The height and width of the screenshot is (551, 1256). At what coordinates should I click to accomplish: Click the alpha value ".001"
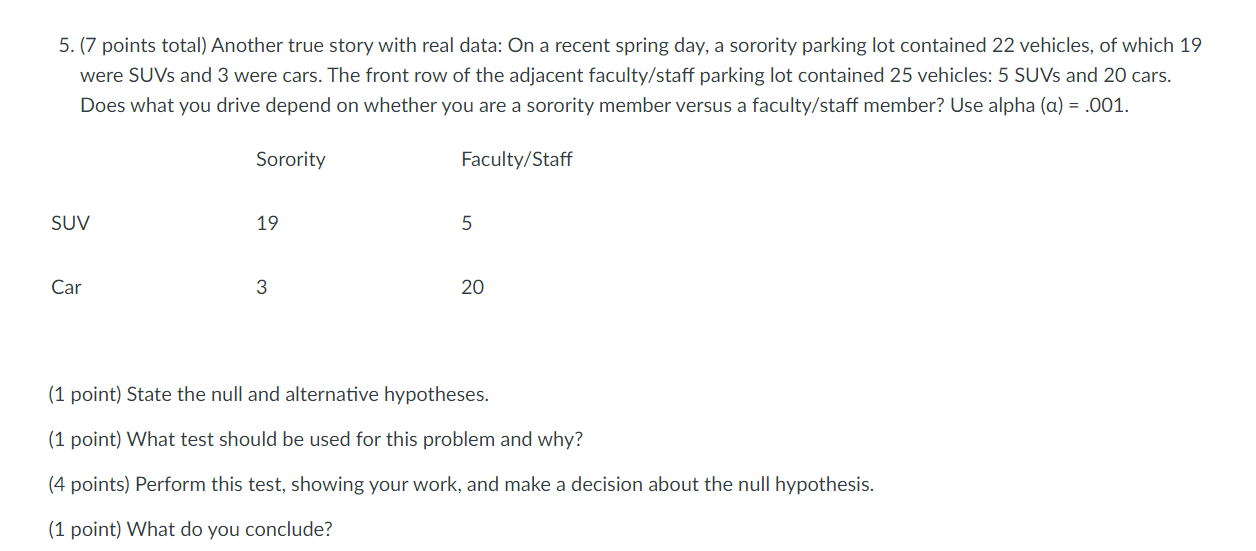(x=1107, y=105)
